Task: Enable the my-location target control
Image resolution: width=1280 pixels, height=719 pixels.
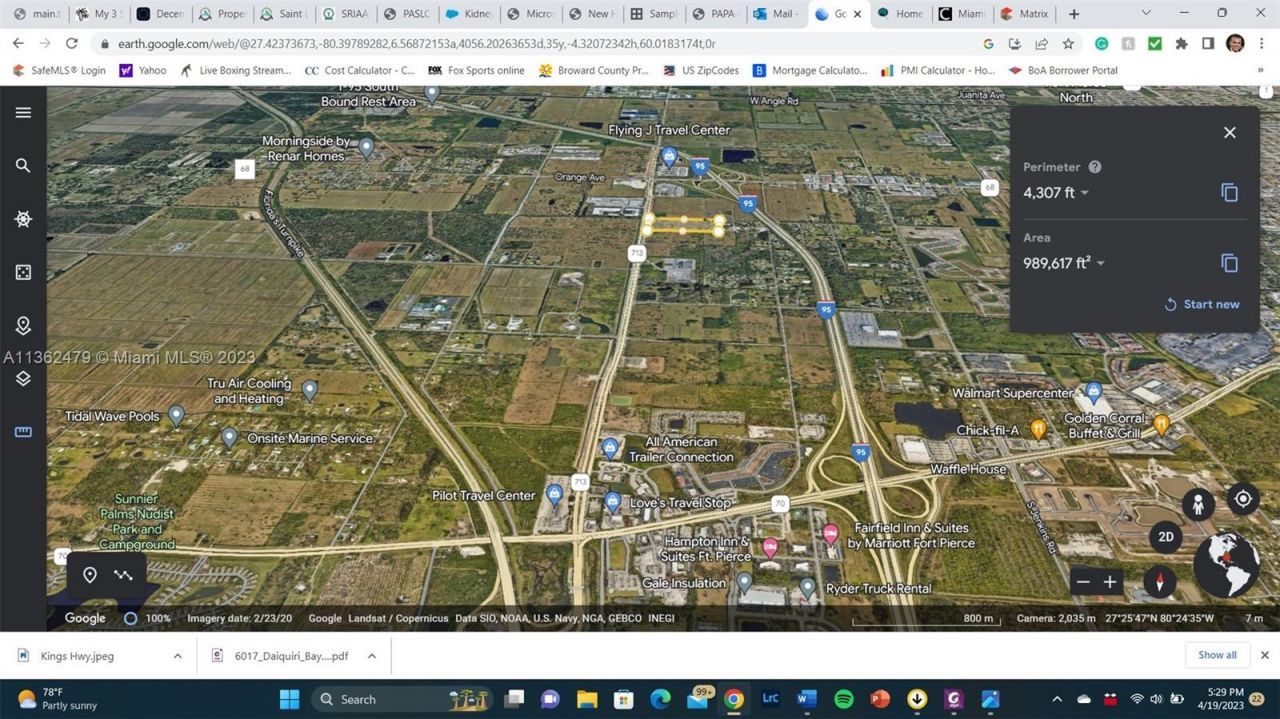Action: tap(1242, 498)
